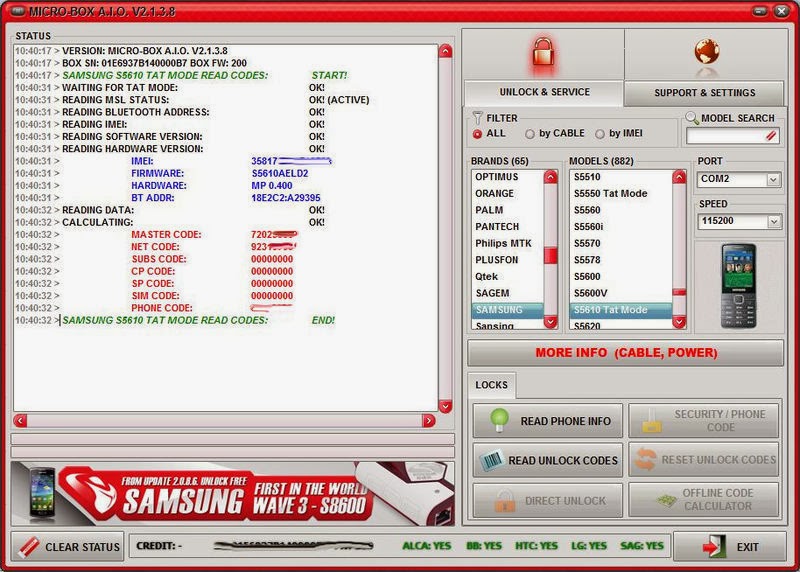The height and width of the screenshot is (572, 800).
Task: Click Models list scroll down arrow
Action: [679, 322]
